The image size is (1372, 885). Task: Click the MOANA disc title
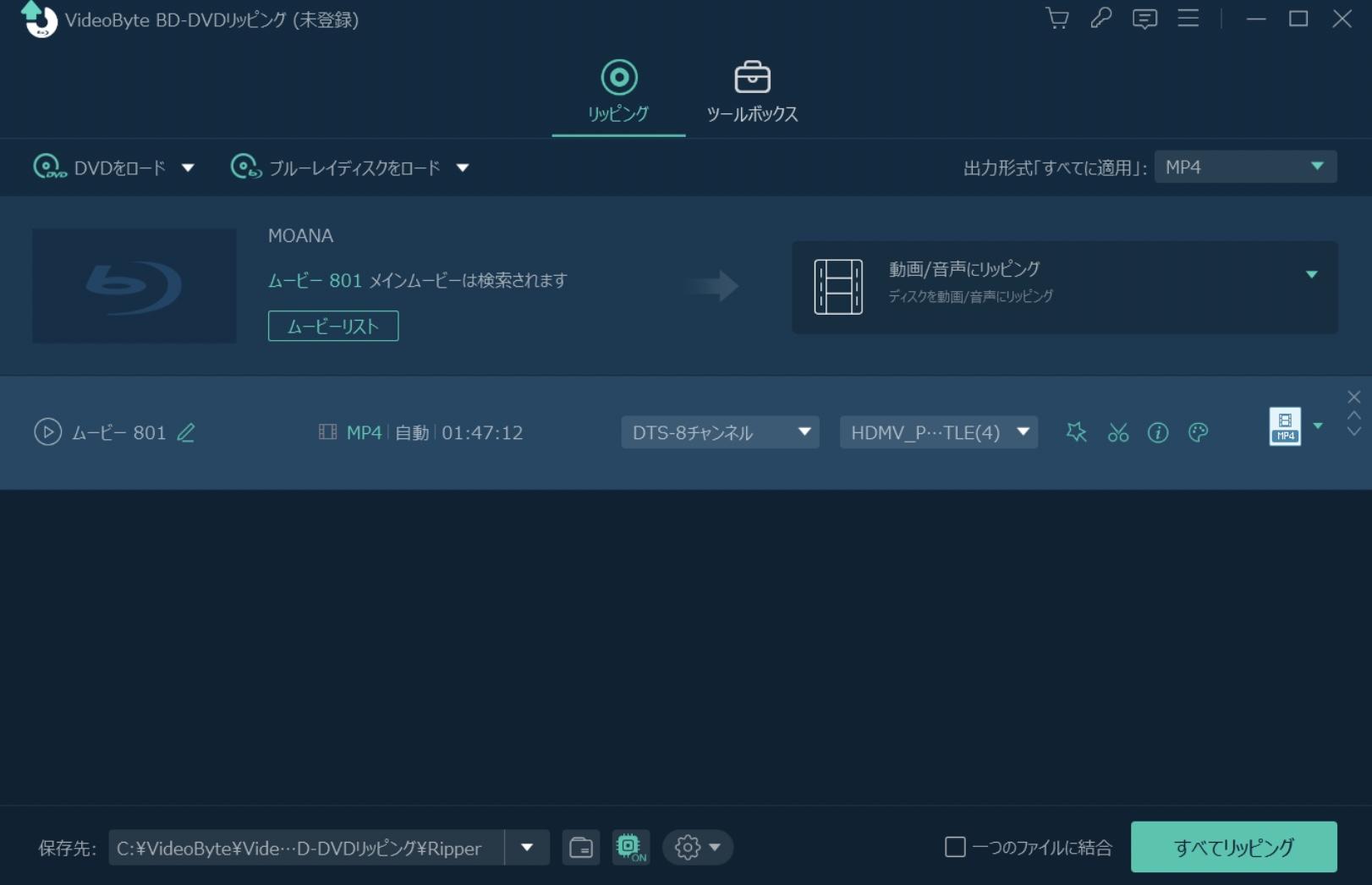click(x=300, y=236)
